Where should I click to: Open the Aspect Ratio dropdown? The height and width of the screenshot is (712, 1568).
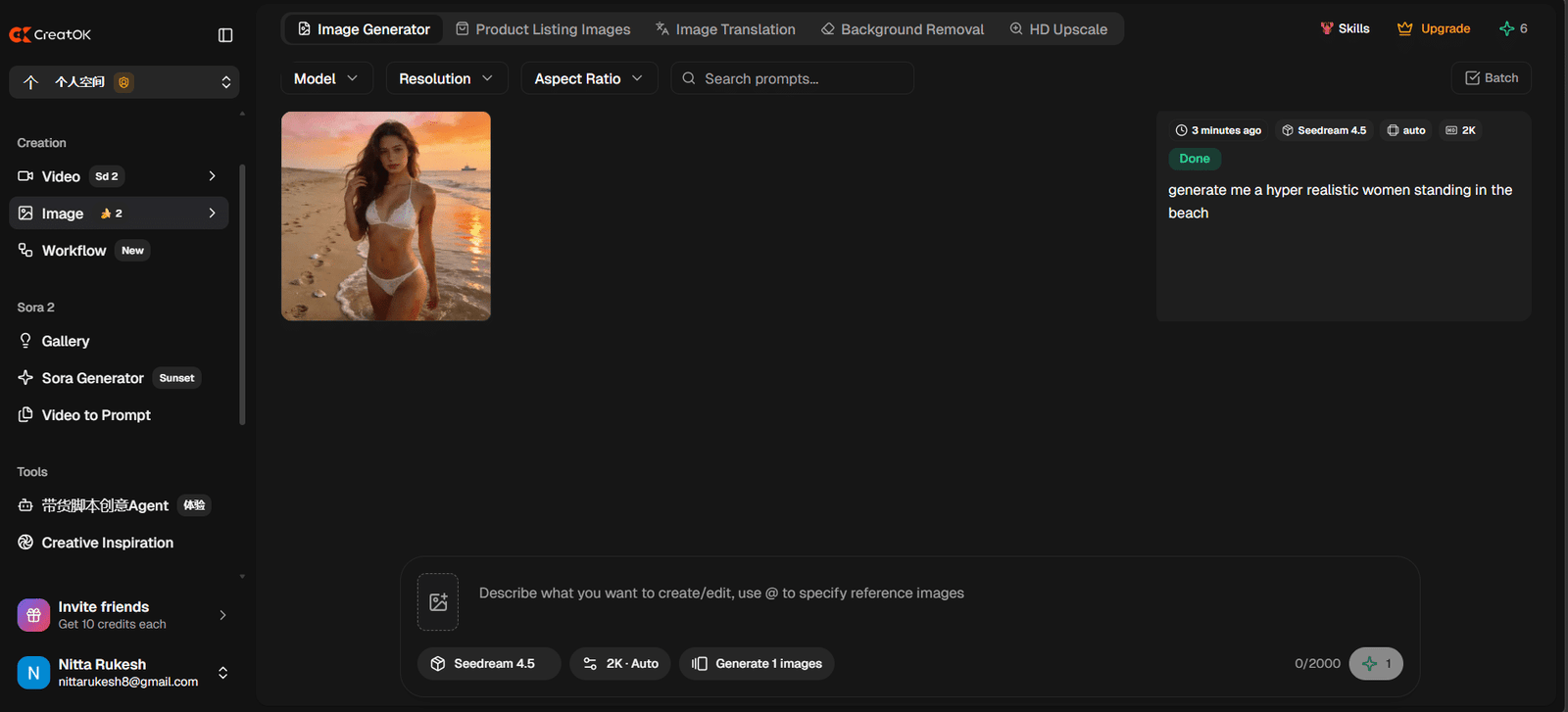588,78
